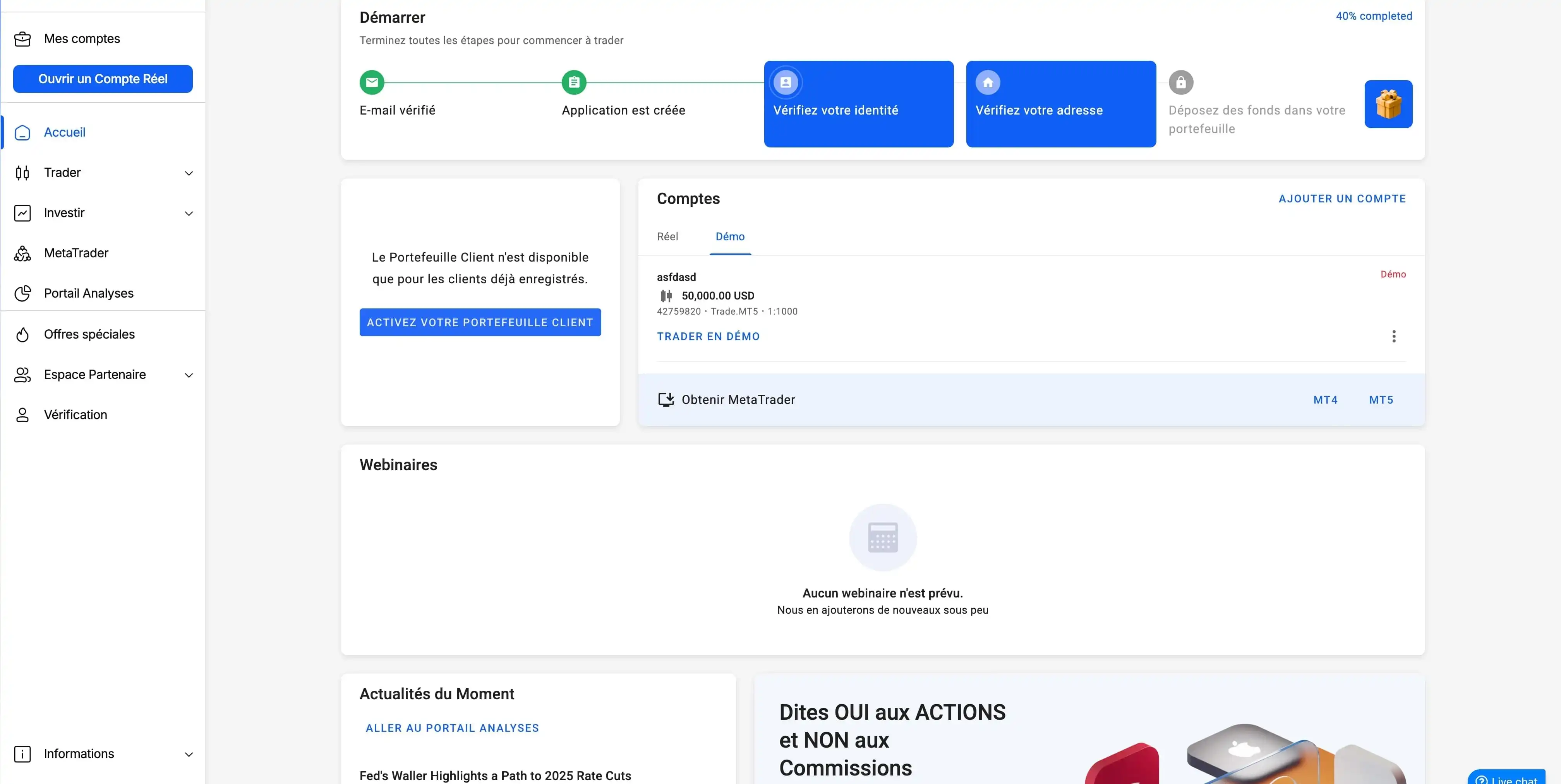The image size is (1561, 784).
Task: Click the candlestick icon beside 50,000.00 USD
Action: pos(666,296)
